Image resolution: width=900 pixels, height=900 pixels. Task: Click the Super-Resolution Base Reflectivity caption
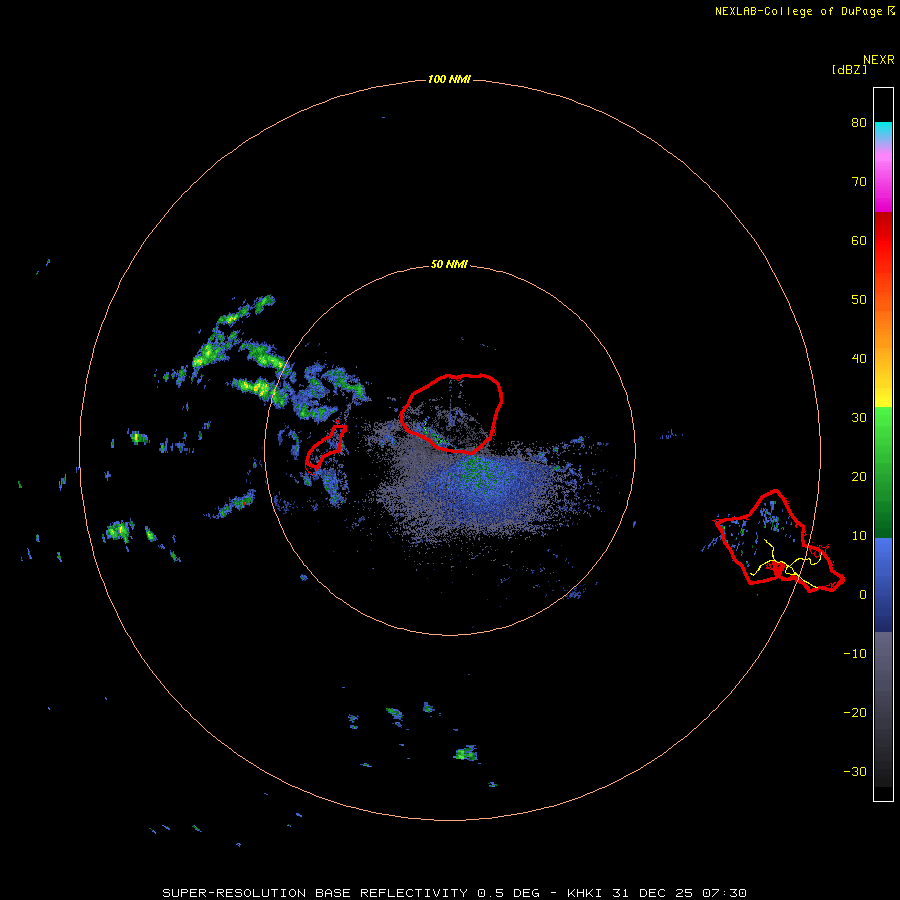tap(455, 893)
